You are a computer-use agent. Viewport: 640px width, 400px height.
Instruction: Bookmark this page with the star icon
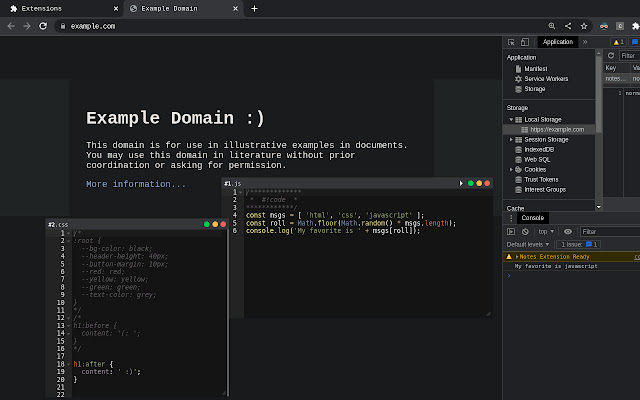584,25
